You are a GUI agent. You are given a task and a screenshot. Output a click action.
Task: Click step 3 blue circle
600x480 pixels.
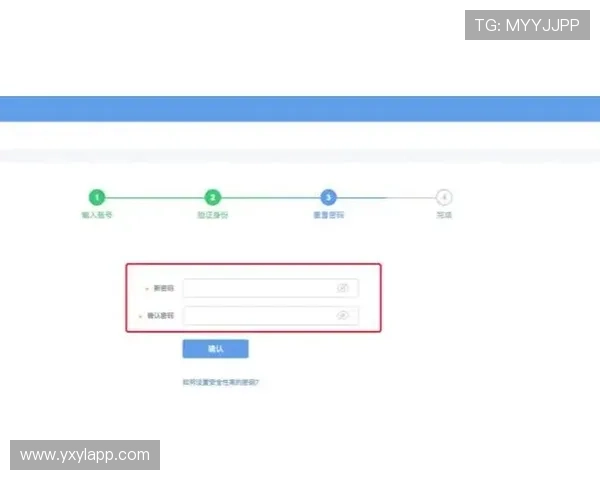[x=328, y=198]
